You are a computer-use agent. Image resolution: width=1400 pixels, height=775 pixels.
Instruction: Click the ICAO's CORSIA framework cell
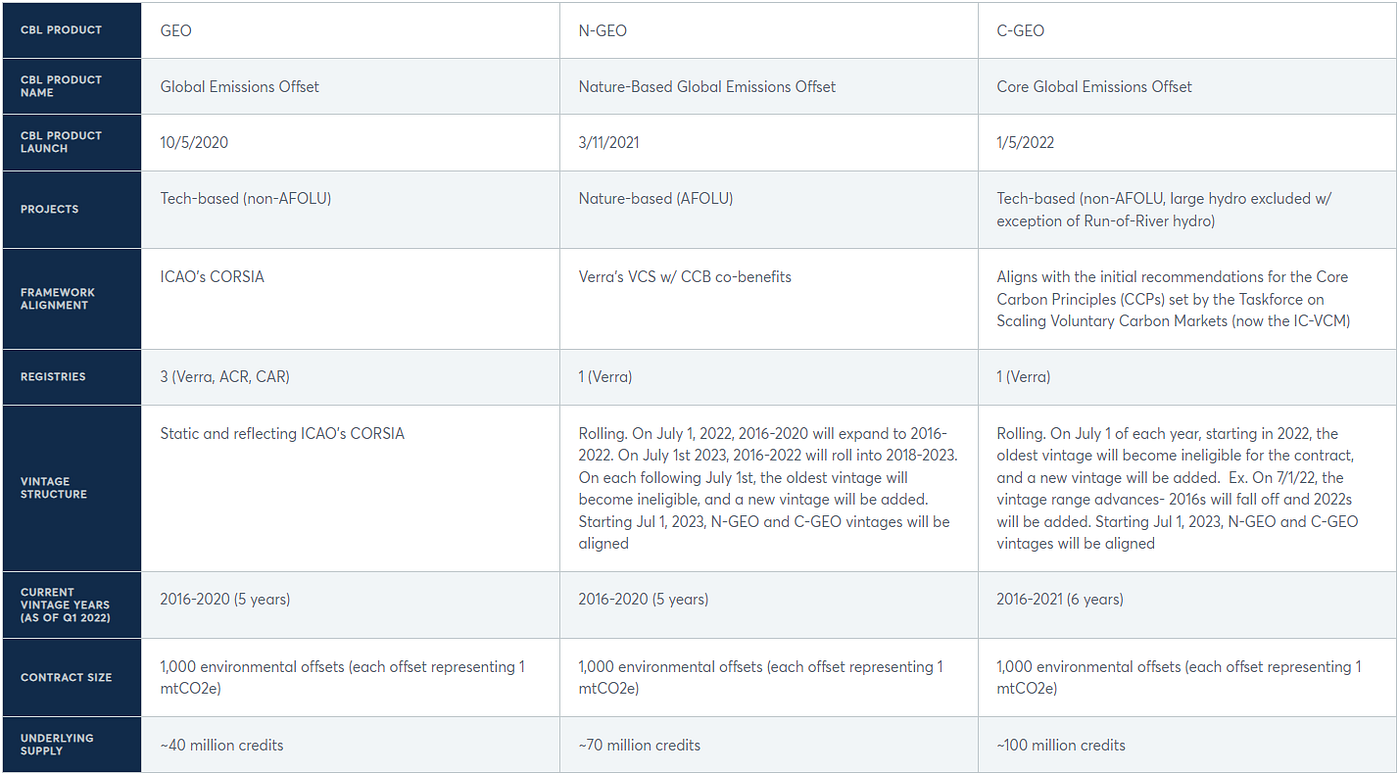point(350,299)
